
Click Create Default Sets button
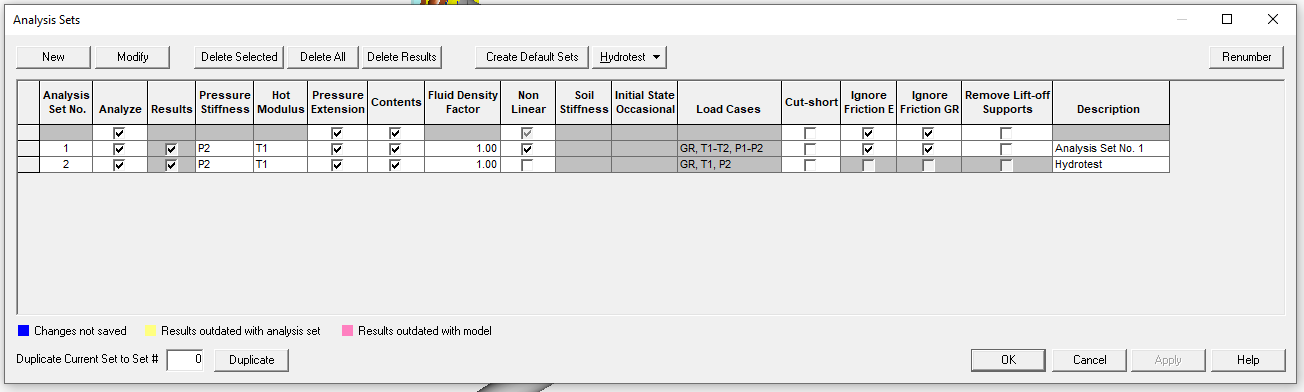pyautogui.click(x=532, y=57)
